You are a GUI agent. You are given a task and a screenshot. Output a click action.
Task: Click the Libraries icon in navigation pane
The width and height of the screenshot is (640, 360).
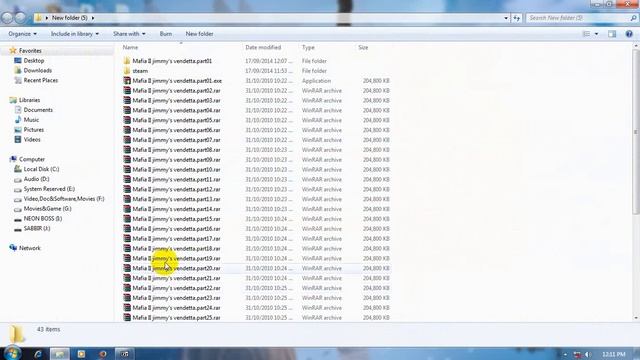pyautogui.click(x=13, y=100)
